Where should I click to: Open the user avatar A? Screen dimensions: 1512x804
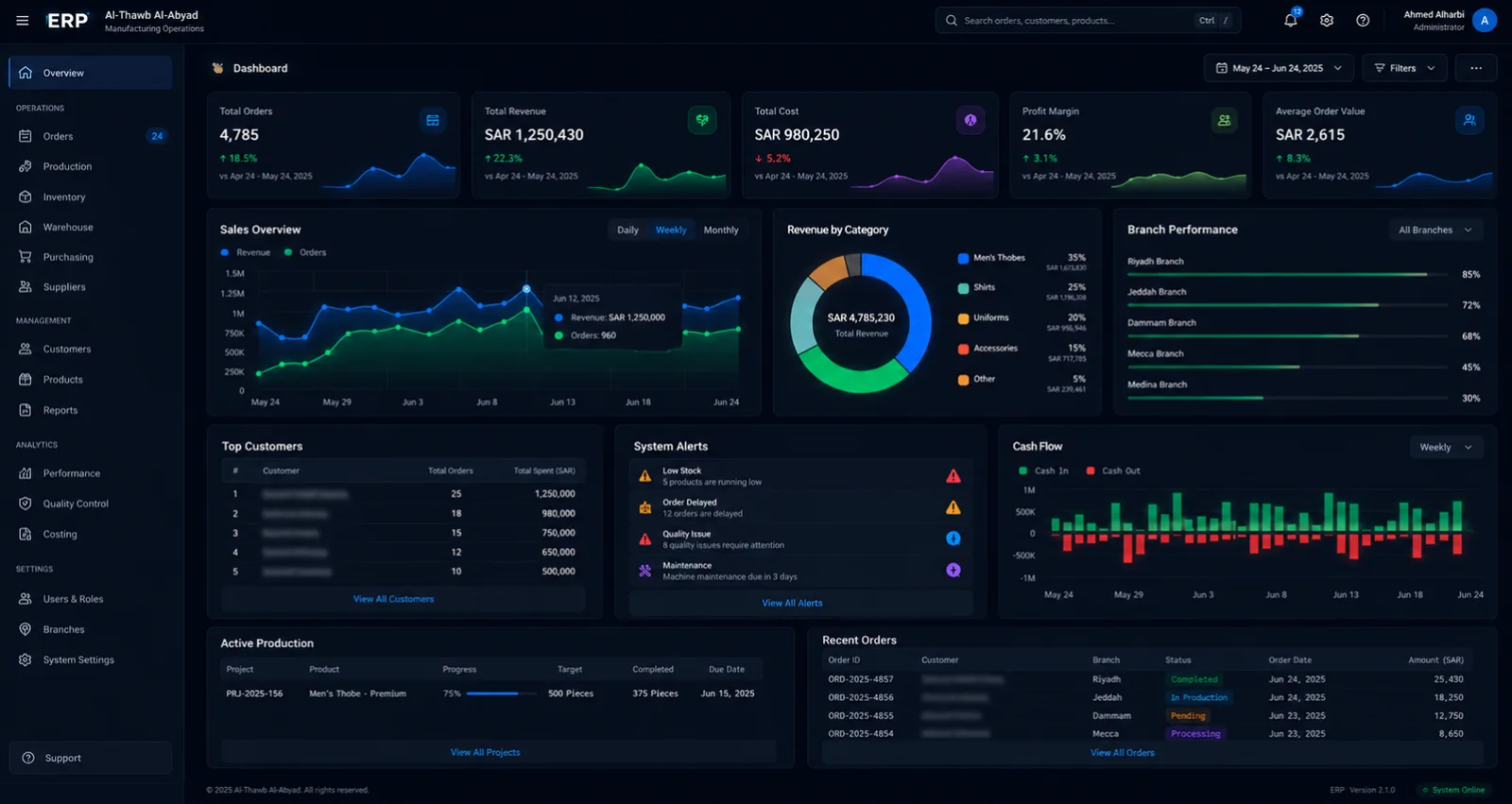pyautogui.click(x=1485, y=20)
